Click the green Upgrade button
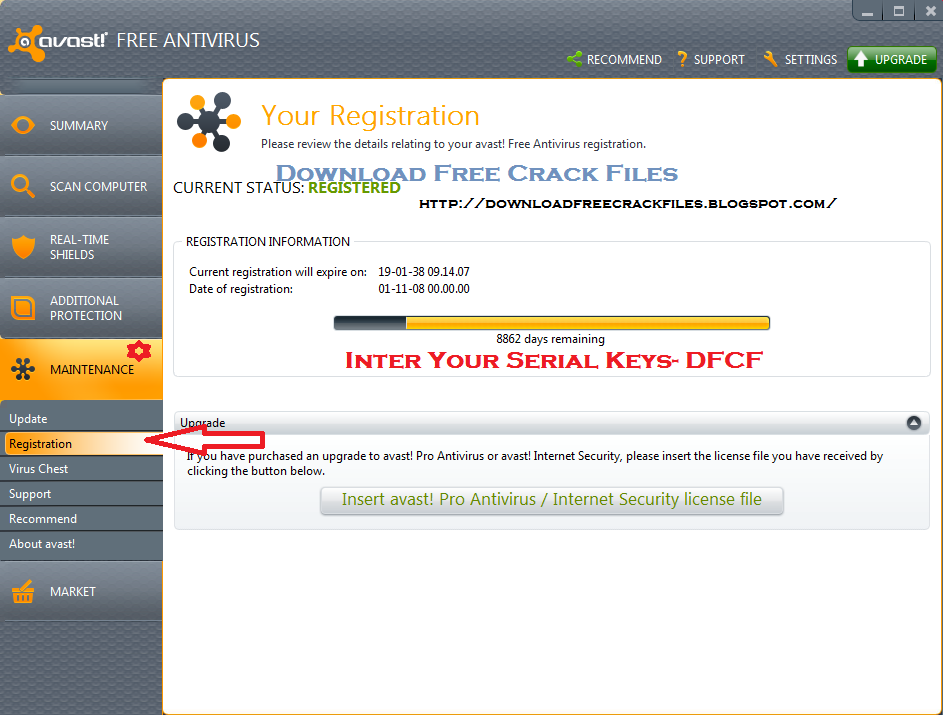943x715 pixels. tap(891, 60)
